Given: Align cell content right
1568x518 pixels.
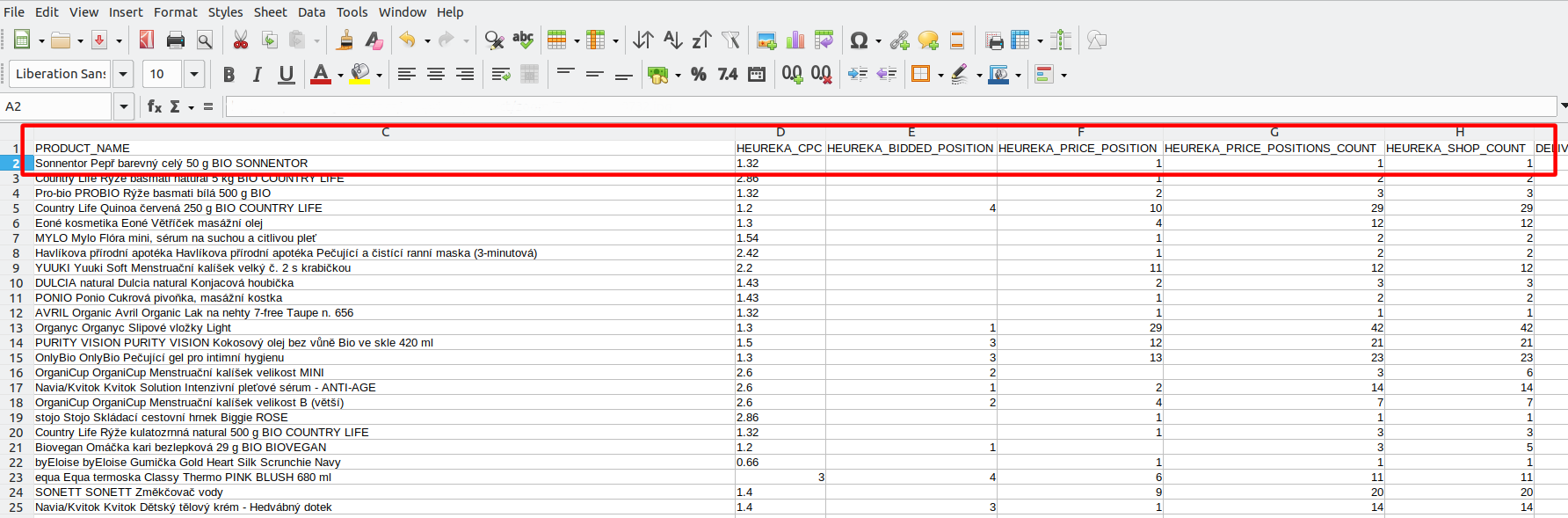Looking at the screenshot, I should [x=465, y=75].
